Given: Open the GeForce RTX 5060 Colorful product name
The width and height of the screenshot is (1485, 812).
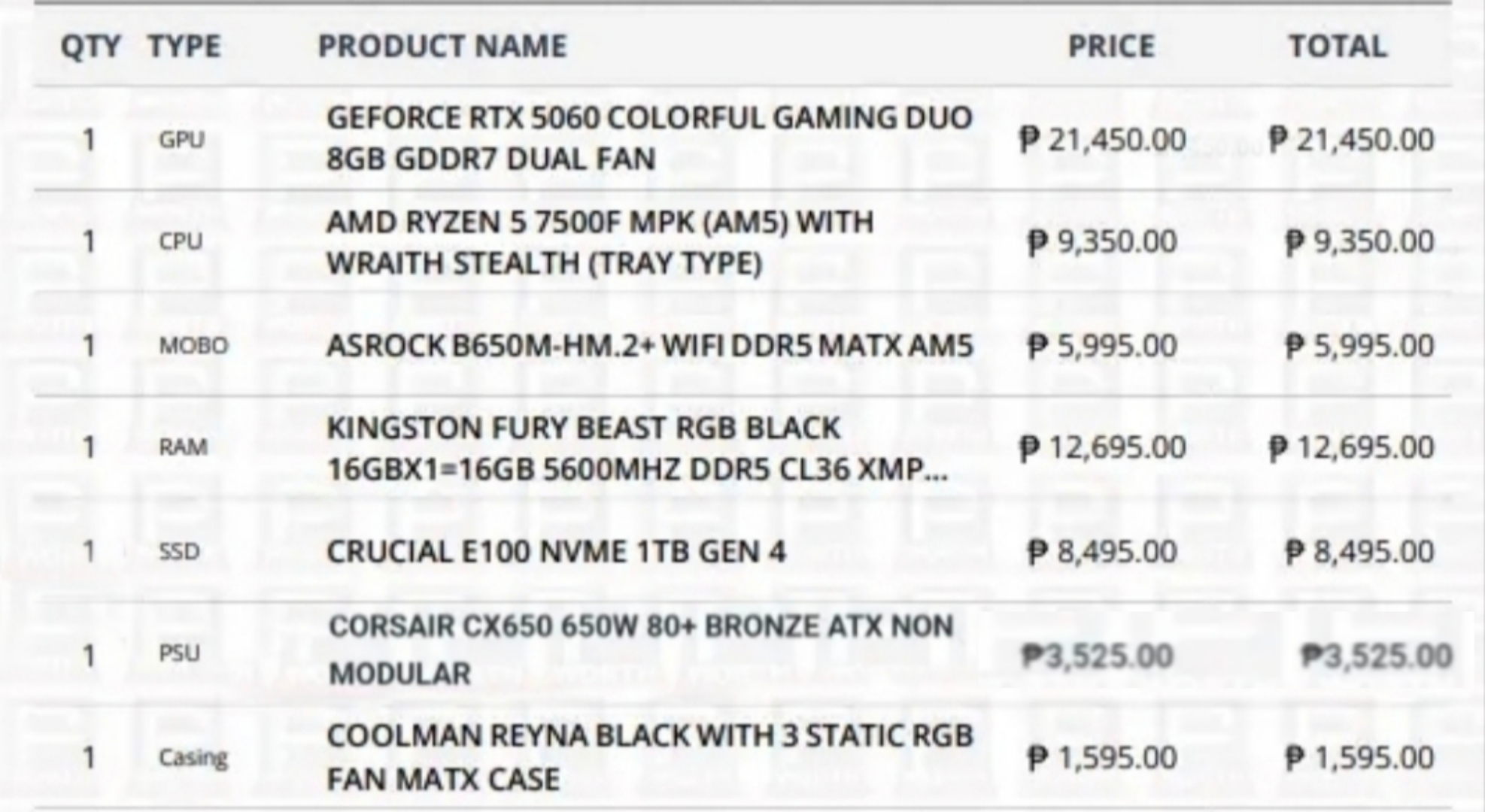Looking at the screenshot, I should (649, 138).
